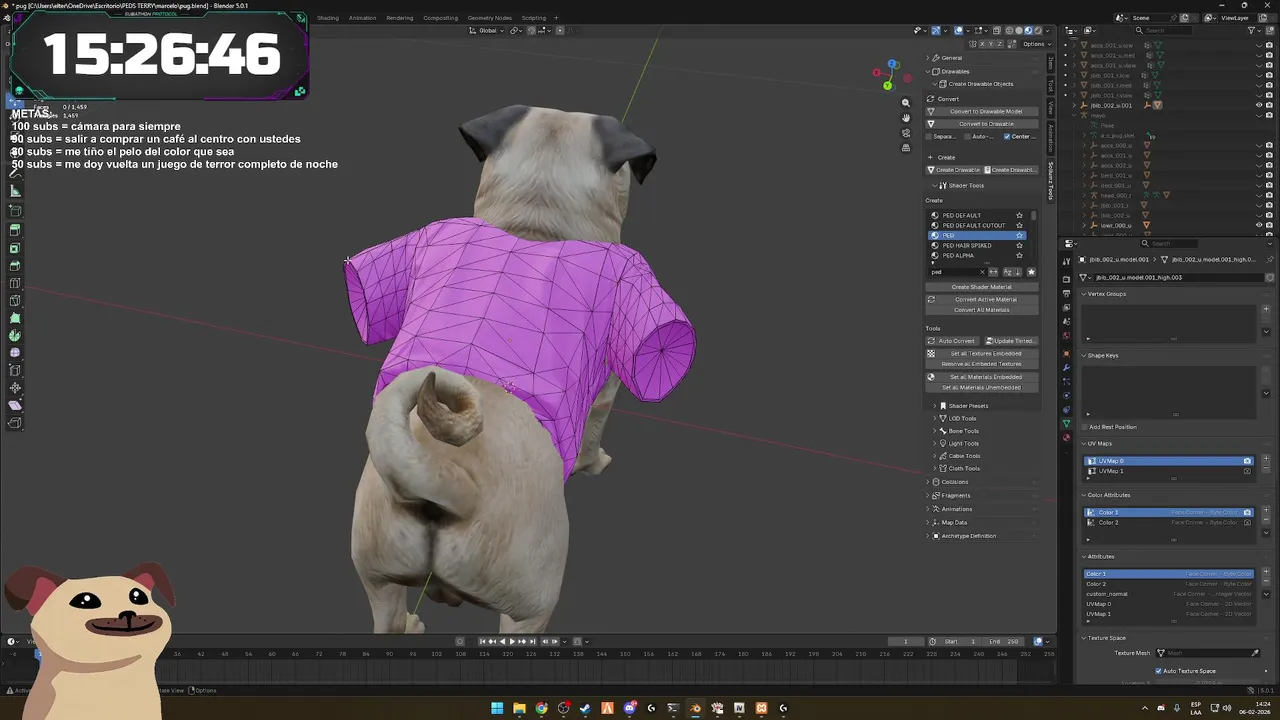Select the Poly Build tool

pos(15,318)
